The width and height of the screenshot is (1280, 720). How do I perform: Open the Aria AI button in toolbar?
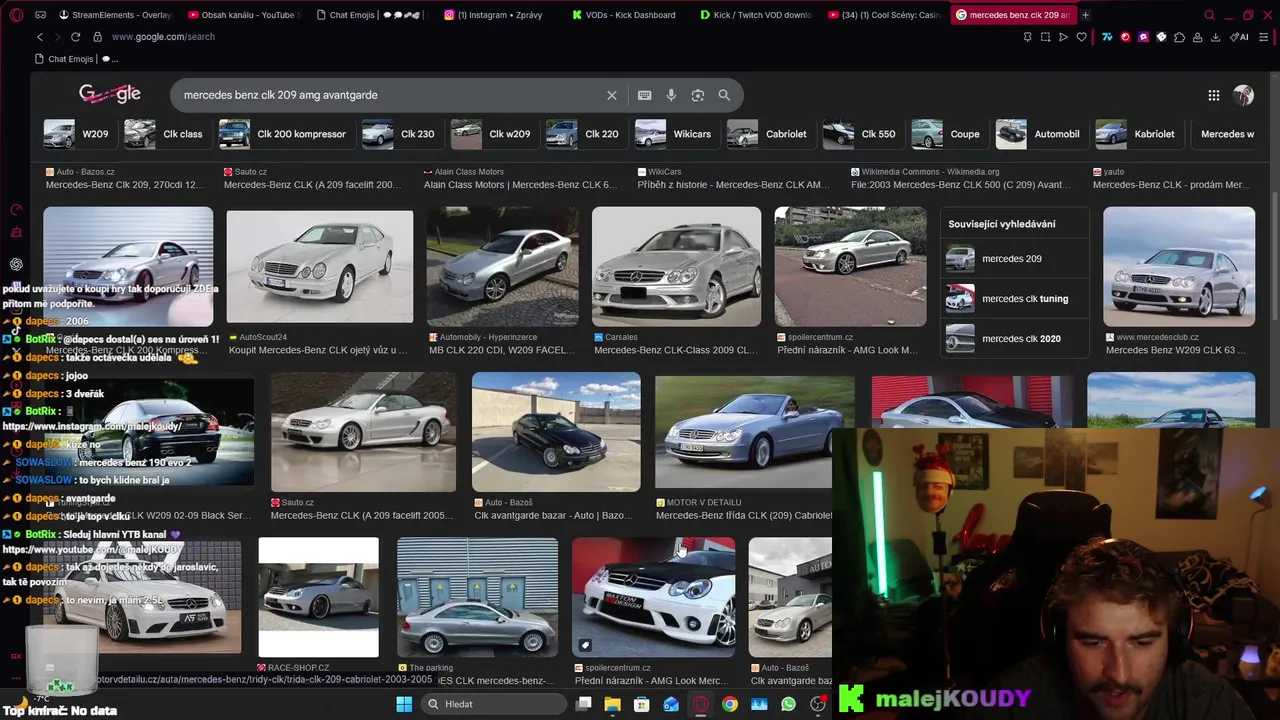(x=1239, y=37)
